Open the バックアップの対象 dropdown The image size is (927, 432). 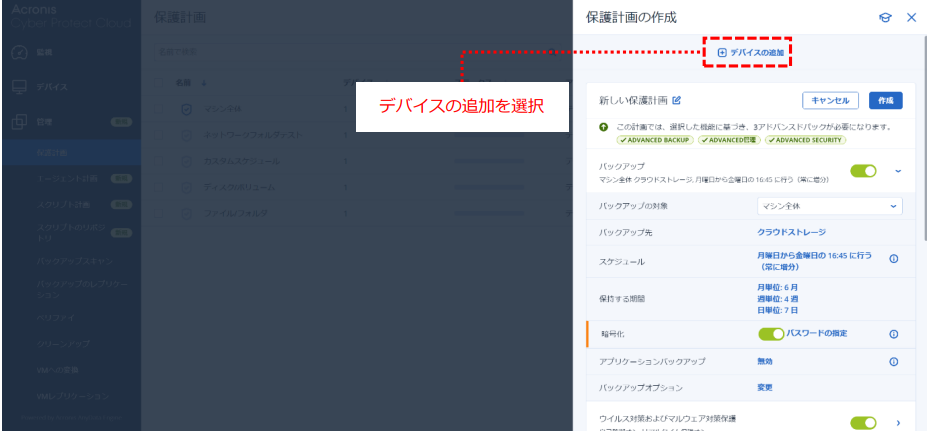pyautogui.click(x=829, y=206)
